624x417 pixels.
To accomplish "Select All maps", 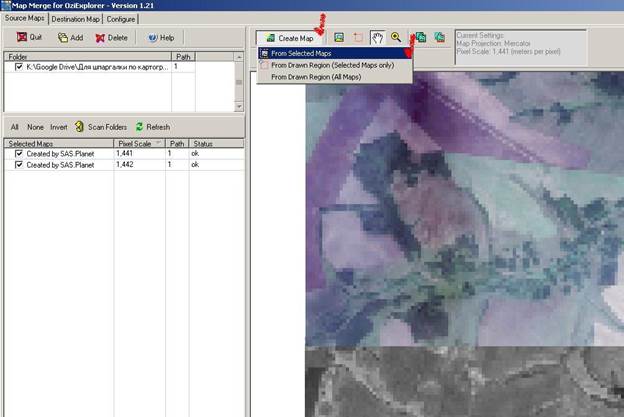I will [15, 127].
